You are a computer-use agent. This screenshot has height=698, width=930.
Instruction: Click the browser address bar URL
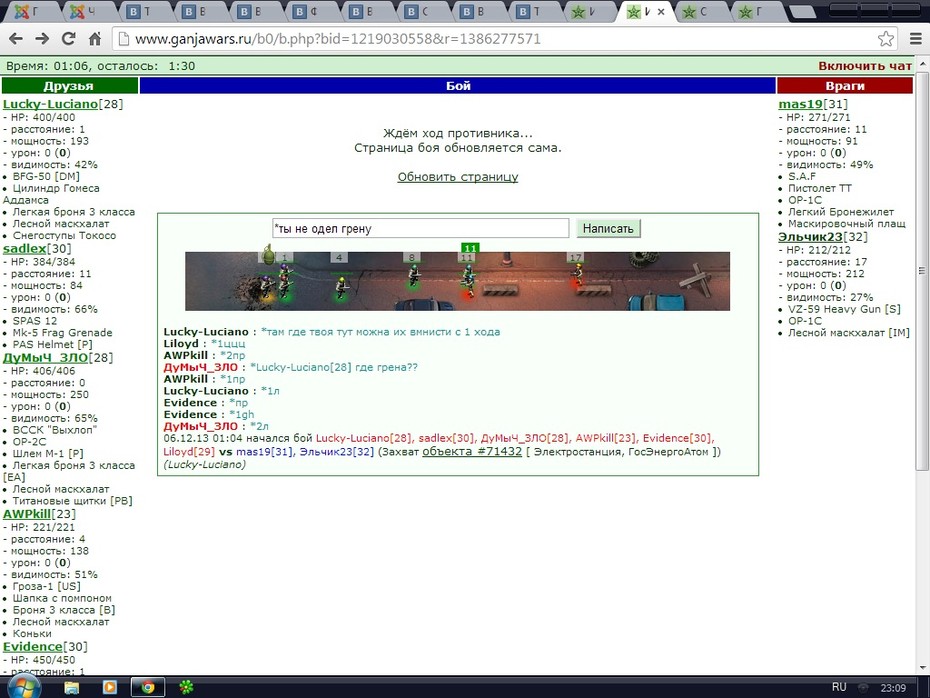tap(338, 39)
